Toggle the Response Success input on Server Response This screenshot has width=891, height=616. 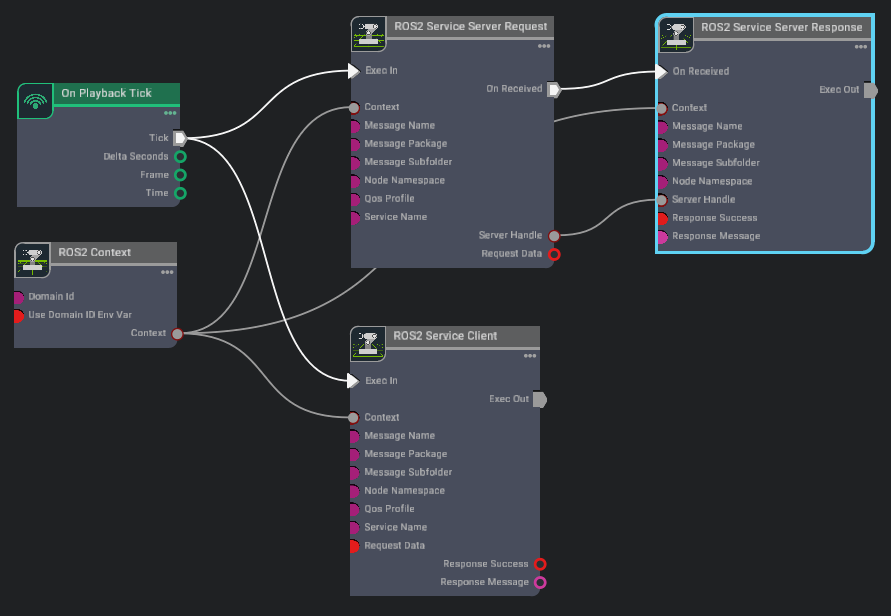661,218
